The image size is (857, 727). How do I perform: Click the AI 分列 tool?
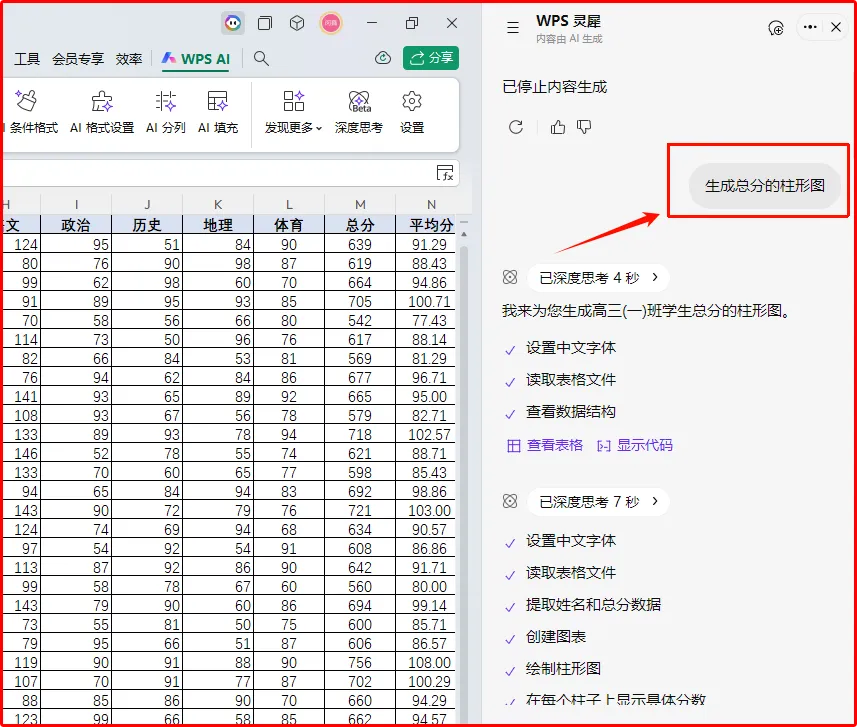(166, 112)
